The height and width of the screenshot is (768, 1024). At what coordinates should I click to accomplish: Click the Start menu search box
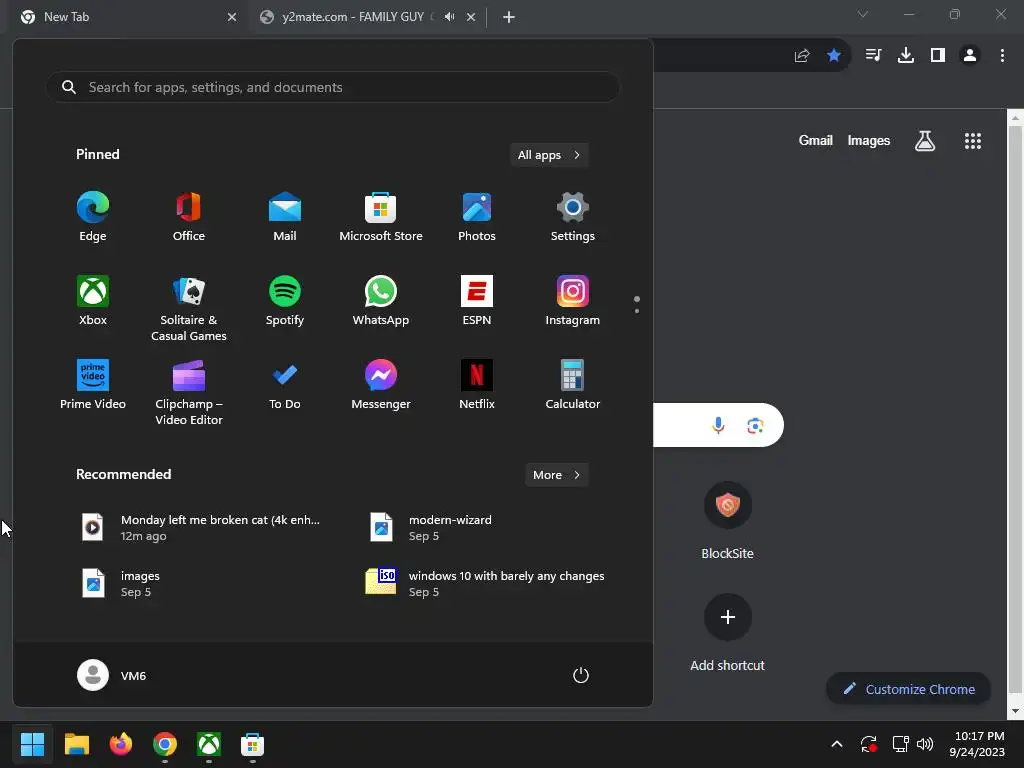(x=332, y=87)
